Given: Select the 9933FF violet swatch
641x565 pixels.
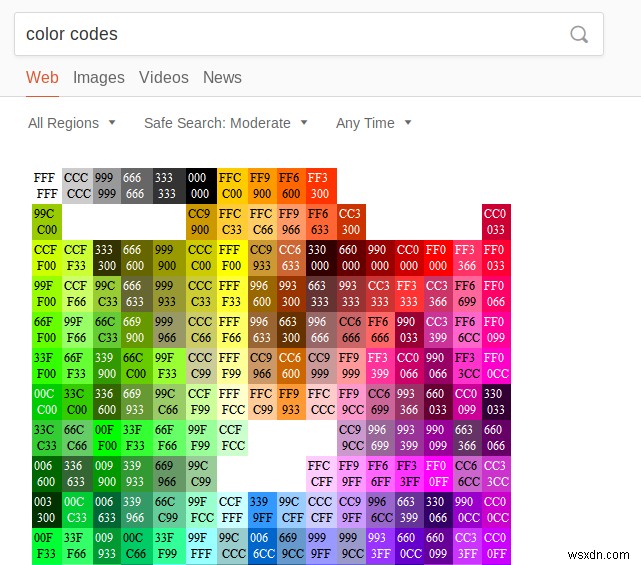Looking at the screenshot, I should pyautogui.click(x=380, y=545).
